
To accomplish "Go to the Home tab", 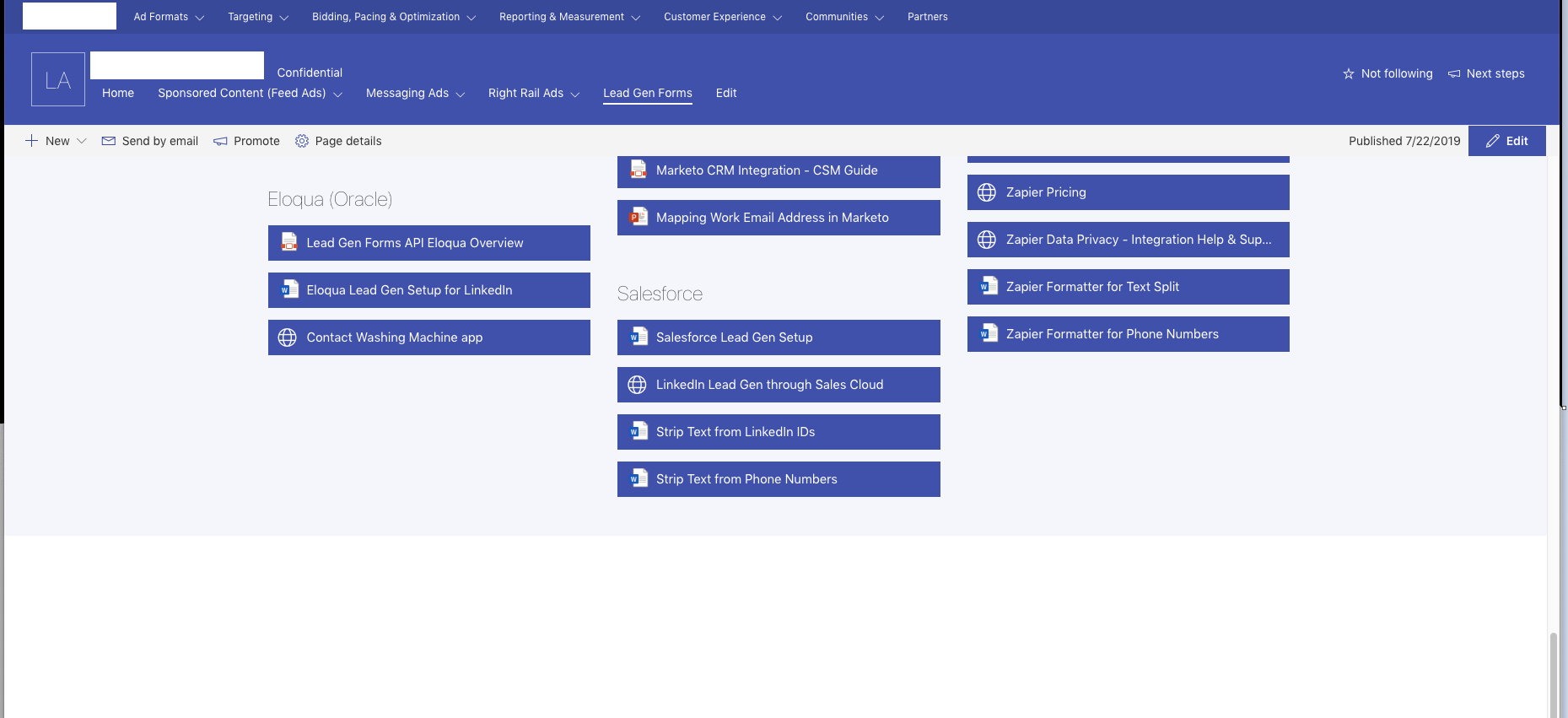I will (x=118, y=93).
